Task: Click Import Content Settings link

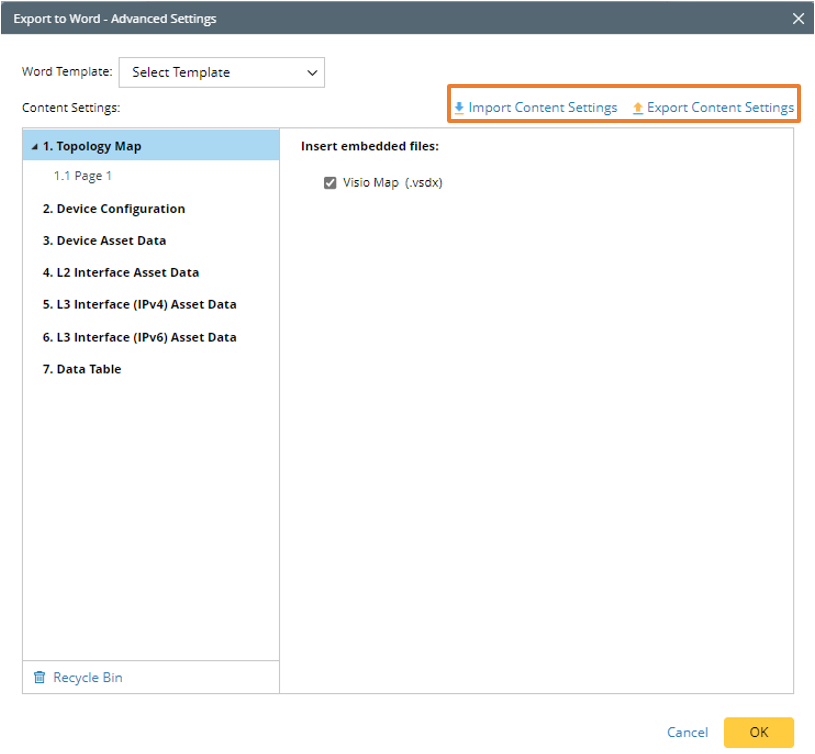Action: [x=542, y=108]
